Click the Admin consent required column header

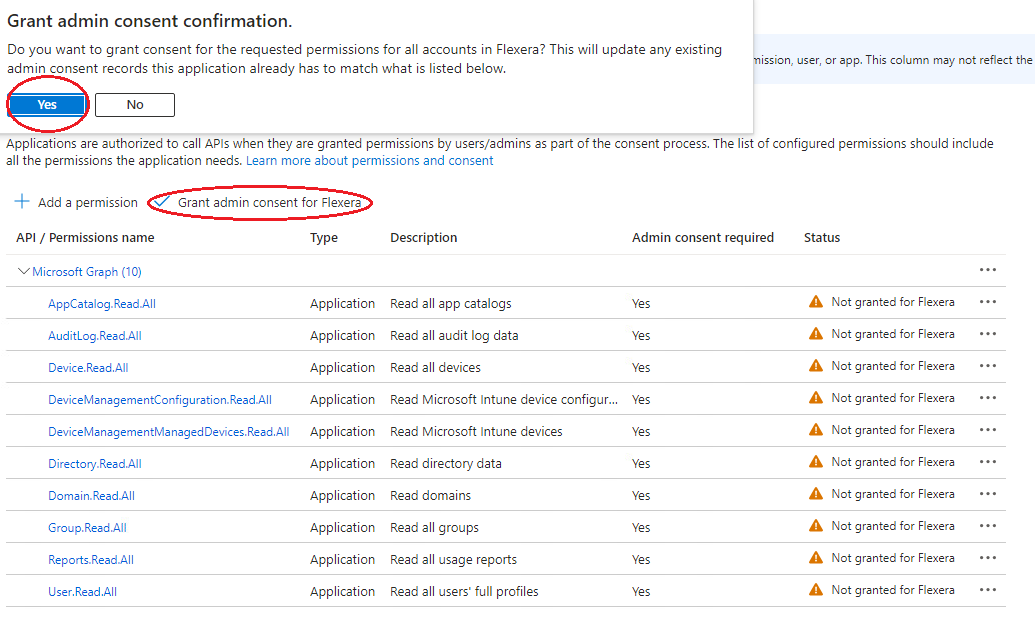[x=703, y=238]
